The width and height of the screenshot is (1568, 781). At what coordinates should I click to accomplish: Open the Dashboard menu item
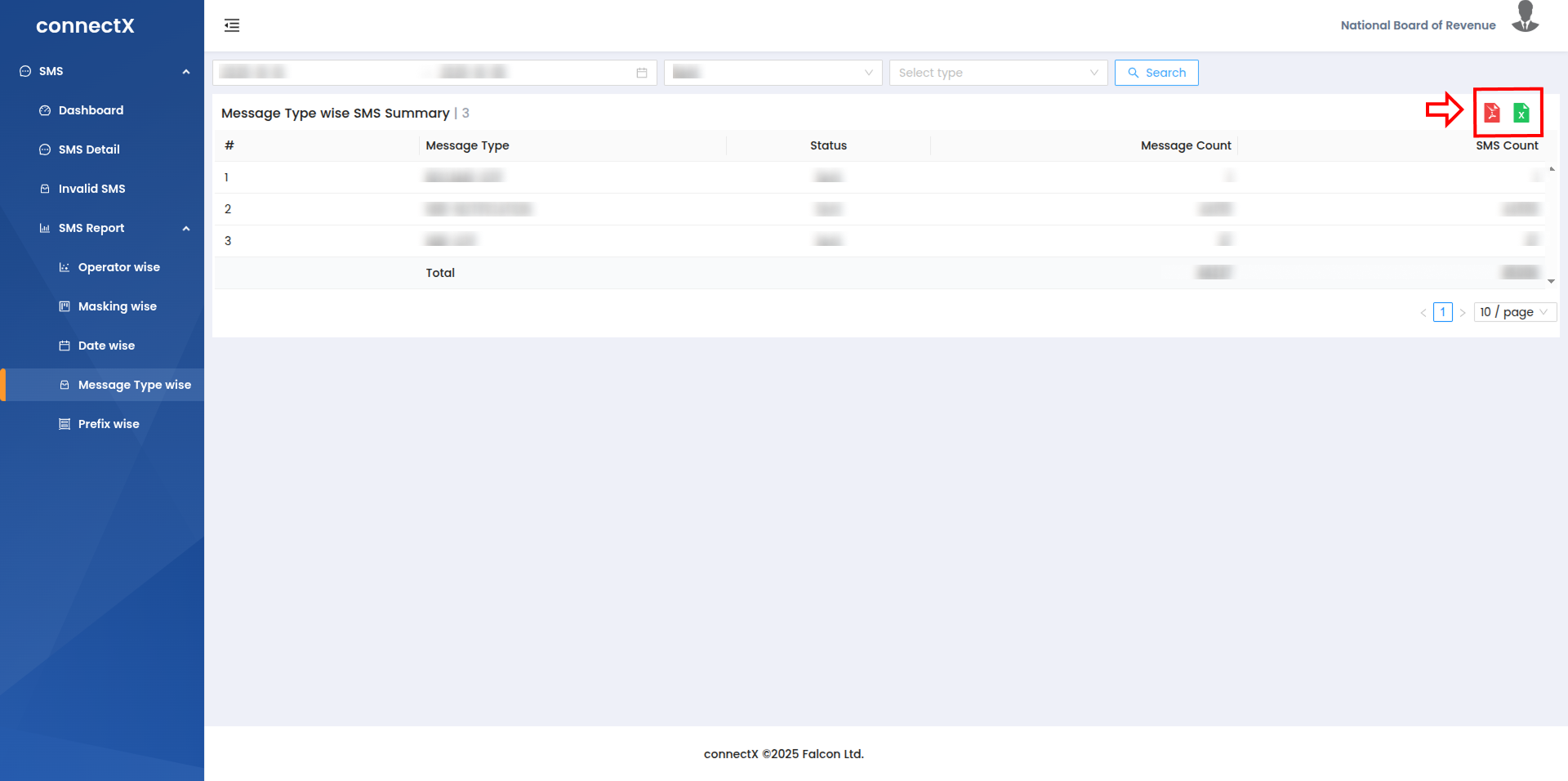[91, 110]
